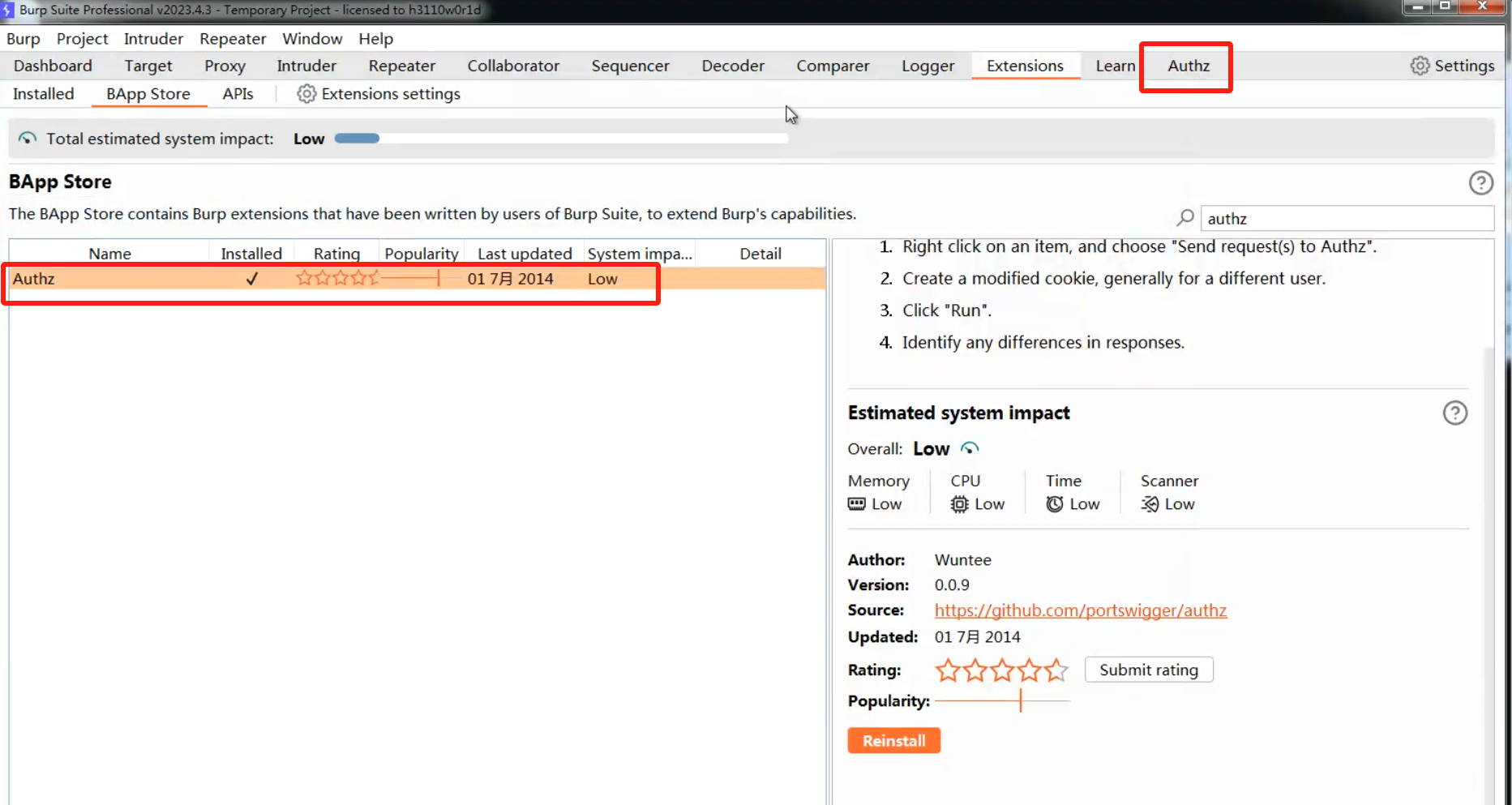
Task: Select the Extensions tab
Action: pyautogui.click(x=1025, y=66)
